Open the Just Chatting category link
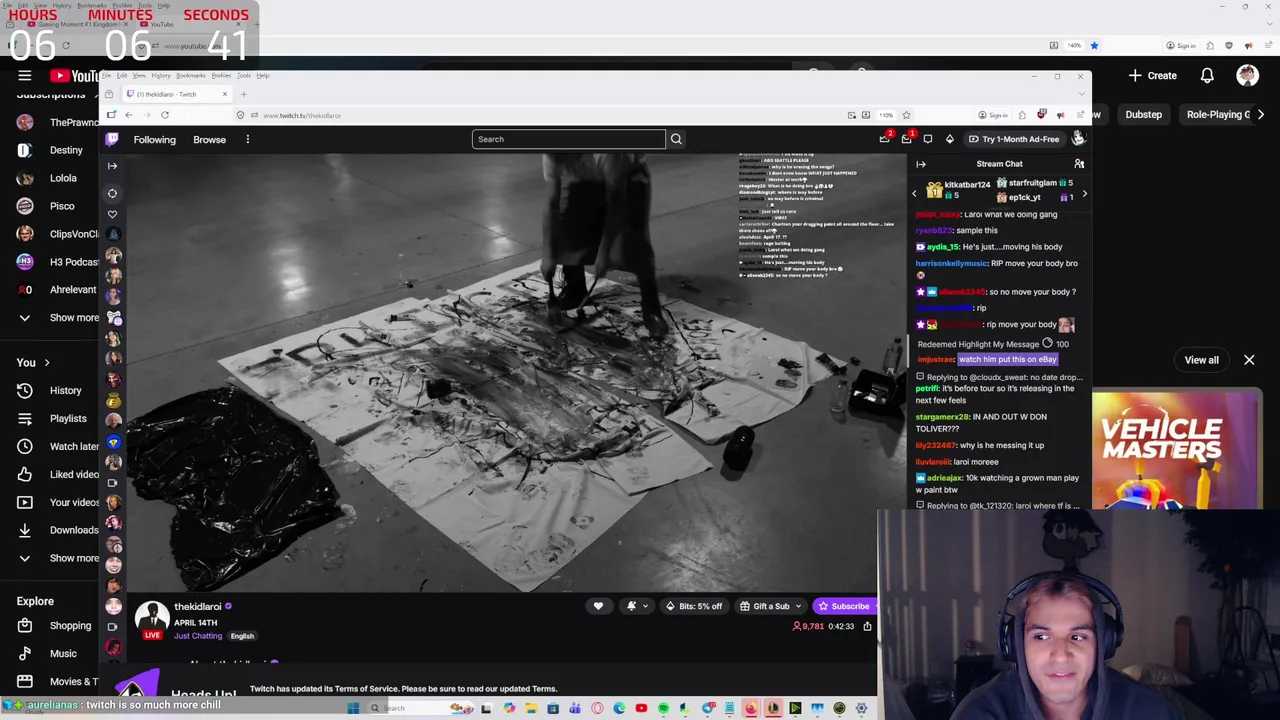 [198, 636]
